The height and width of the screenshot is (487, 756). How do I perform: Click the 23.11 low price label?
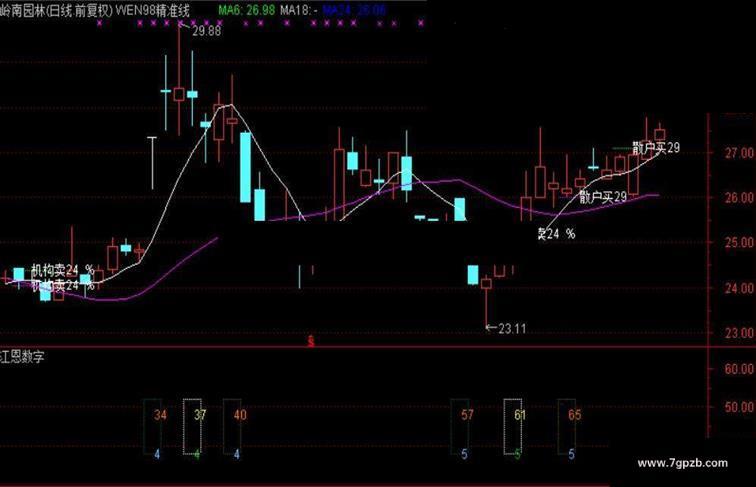[512, 329]
